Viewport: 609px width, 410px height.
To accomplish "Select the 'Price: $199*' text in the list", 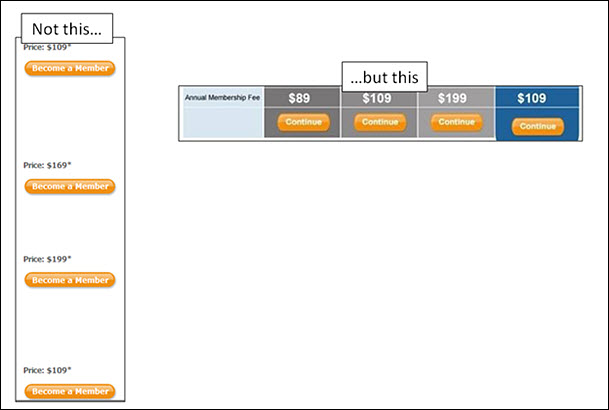I will click(47, 259).
